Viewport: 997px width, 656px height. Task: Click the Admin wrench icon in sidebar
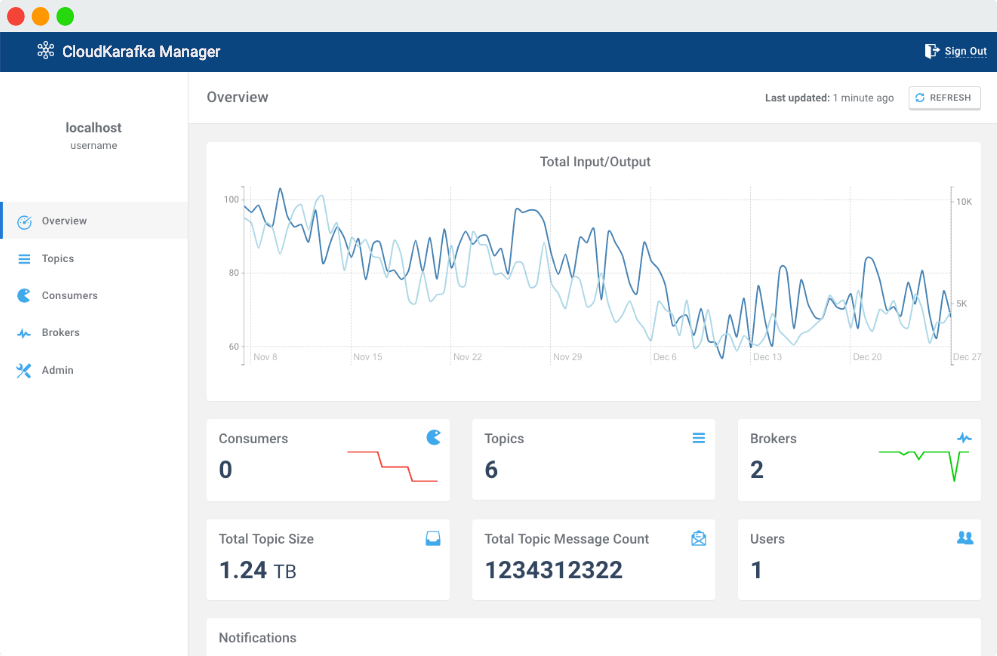tap(24, 371)
